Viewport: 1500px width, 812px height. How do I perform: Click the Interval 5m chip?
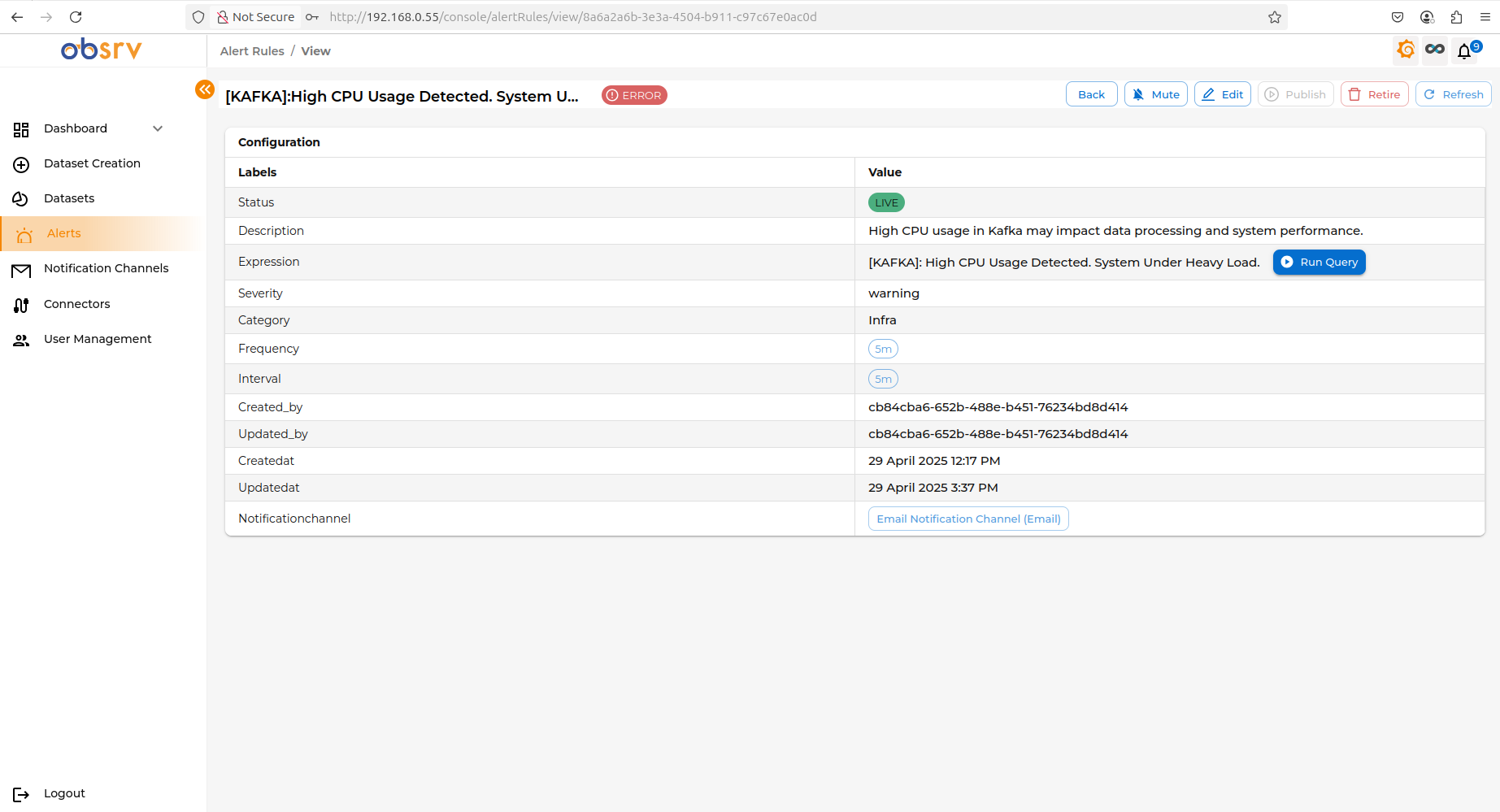[x=883, y=379]
